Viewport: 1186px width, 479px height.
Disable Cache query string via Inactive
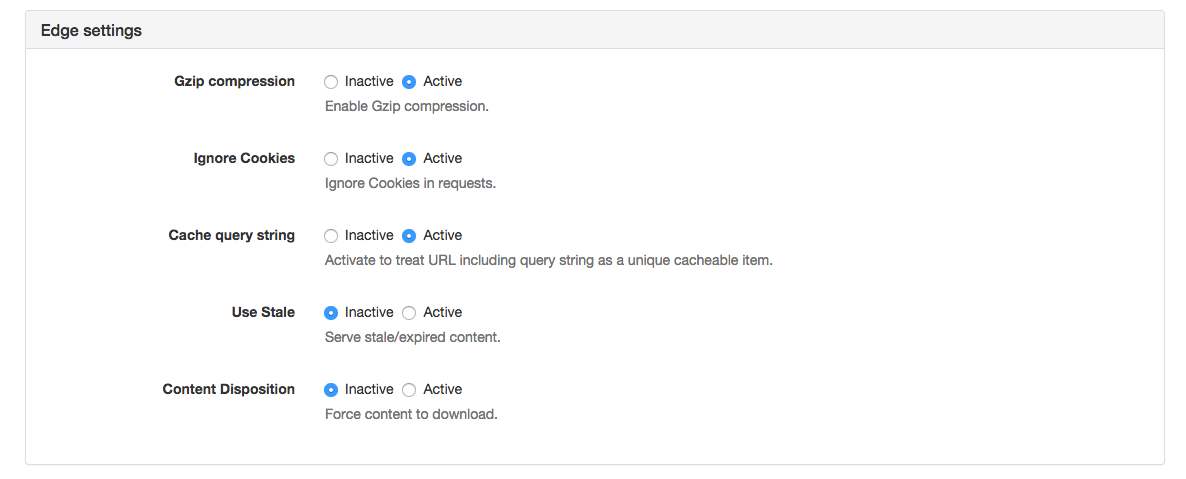coord(331,236)
